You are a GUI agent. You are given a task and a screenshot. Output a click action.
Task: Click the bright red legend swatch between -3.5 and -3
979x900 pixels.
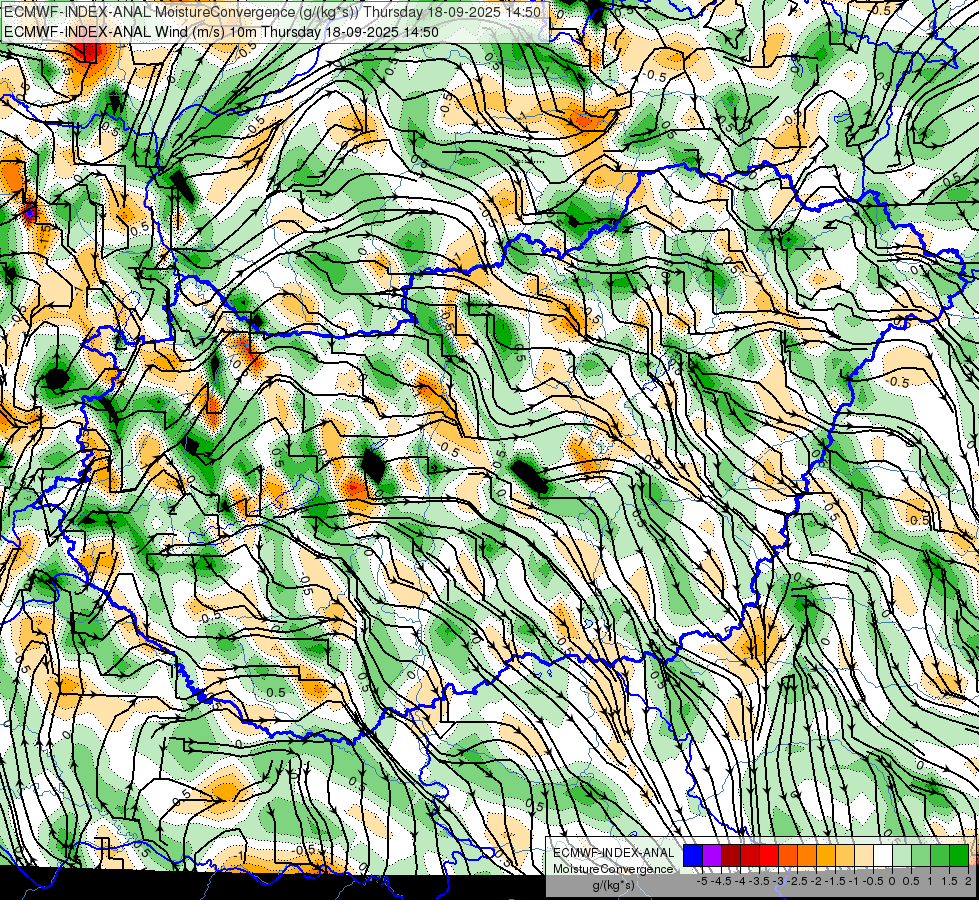(x=769, y=856)
